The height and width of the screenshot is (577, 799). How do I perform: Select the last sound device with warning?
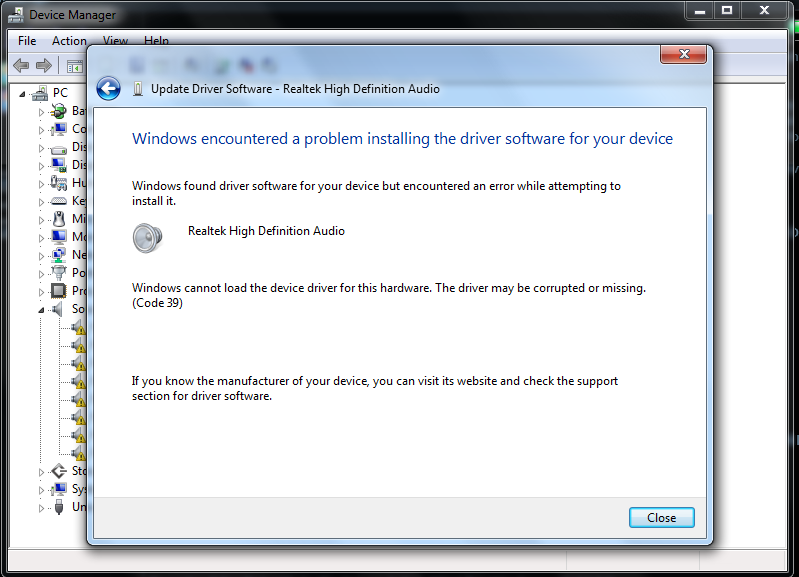tap(78, 452)
